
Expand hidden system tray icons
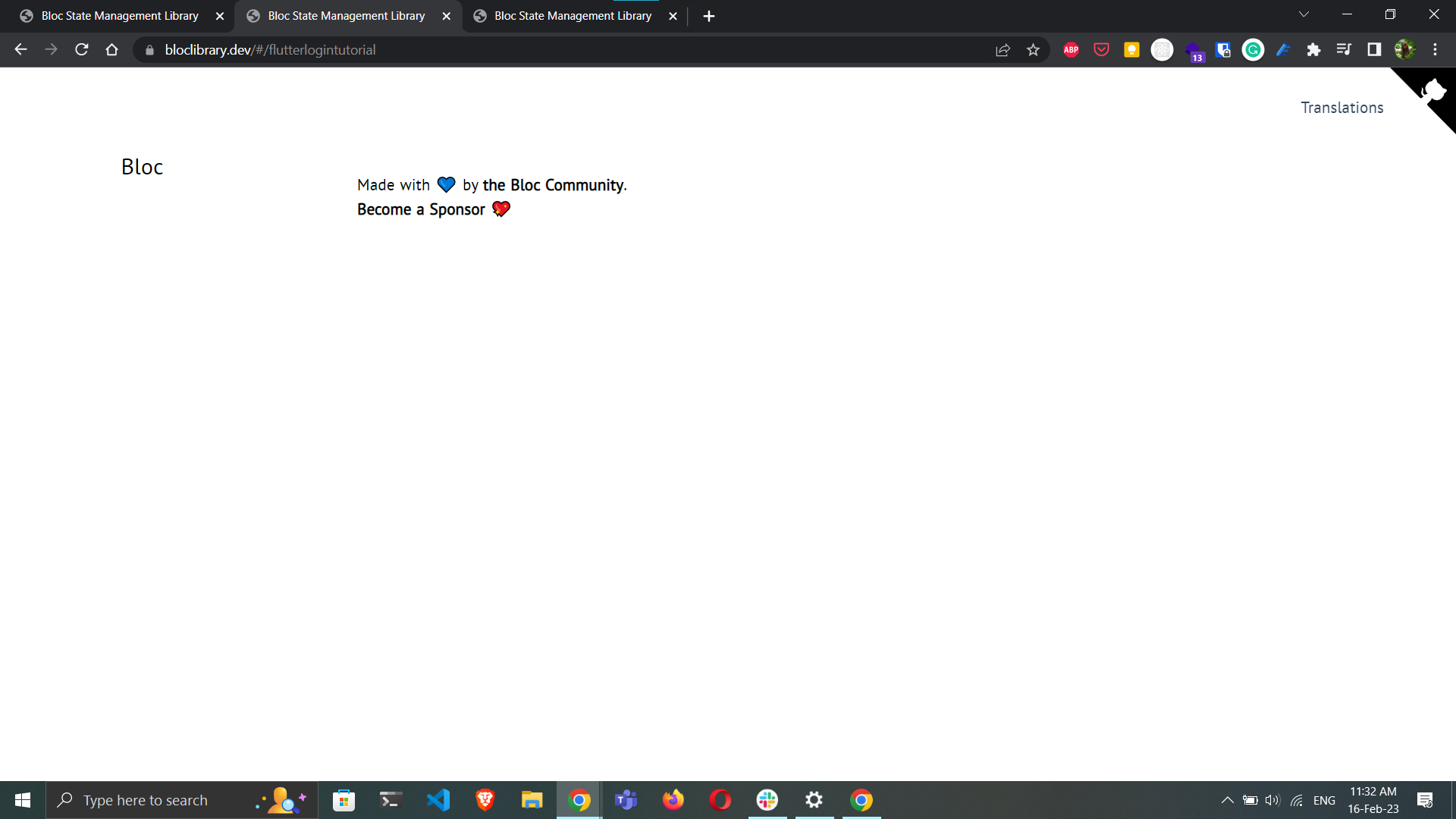[x=1227, y=799]
